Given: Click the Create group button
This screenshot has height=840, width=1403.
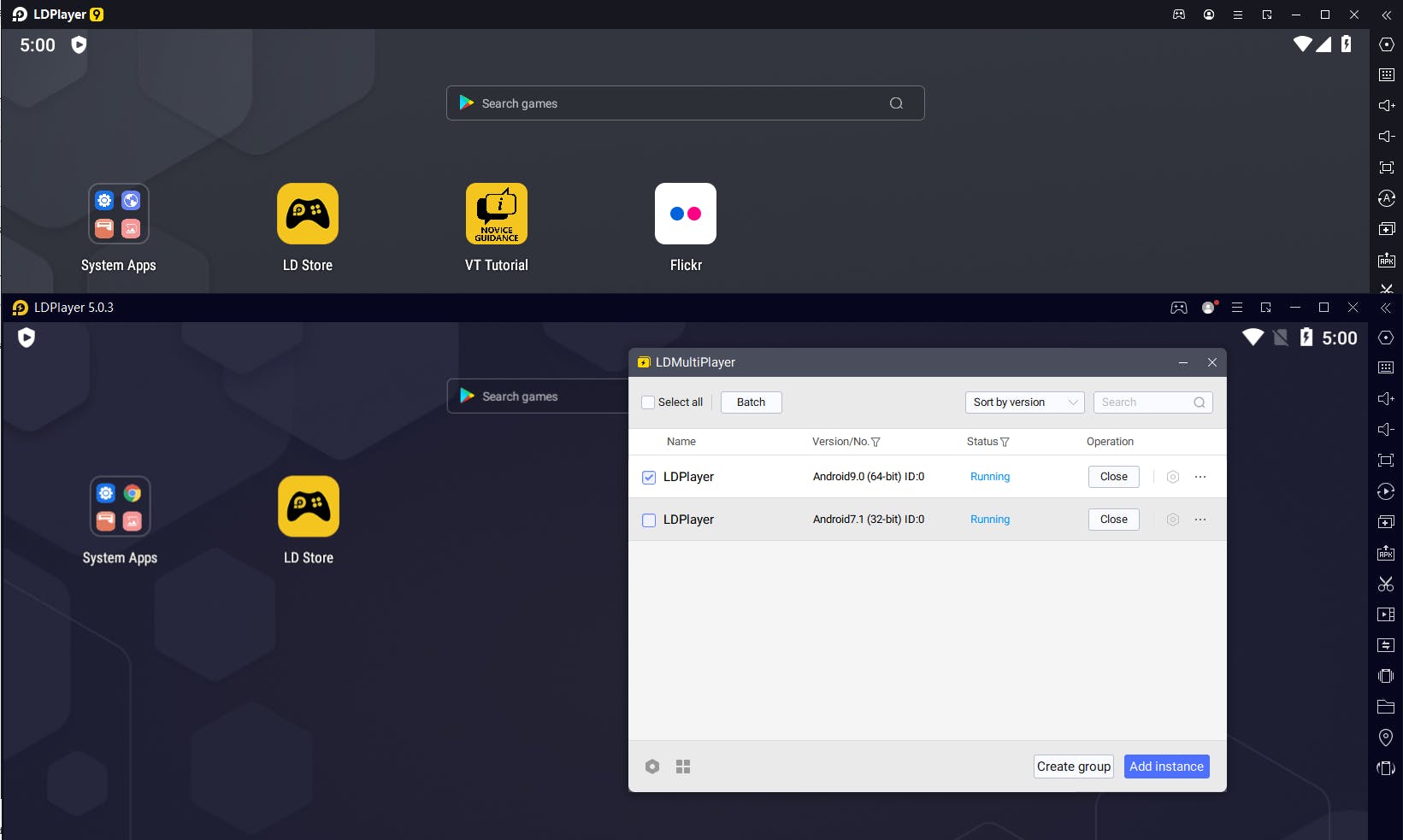Looking at the screenshot, I should point(1074,767).
